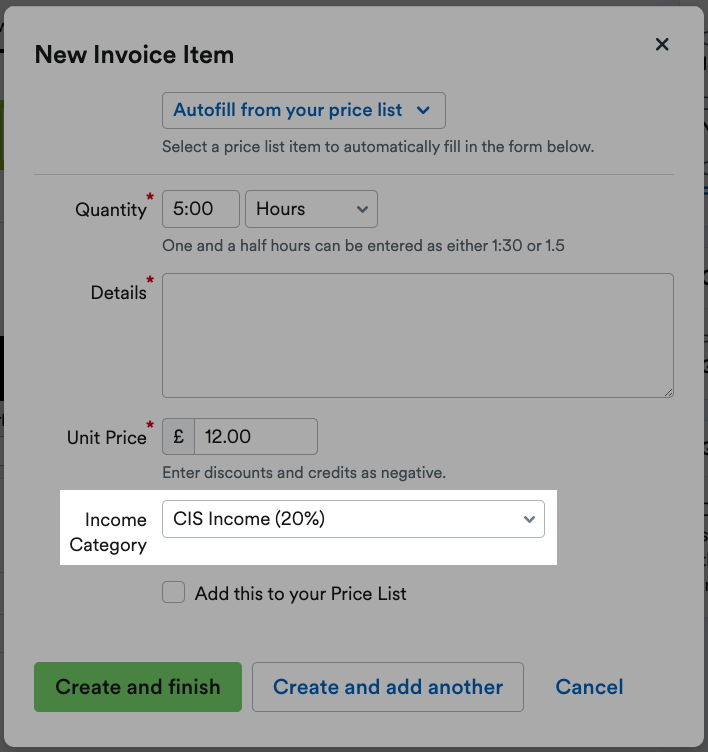Click inside the Details text area
708x752 pixels.
click(417, 335)
